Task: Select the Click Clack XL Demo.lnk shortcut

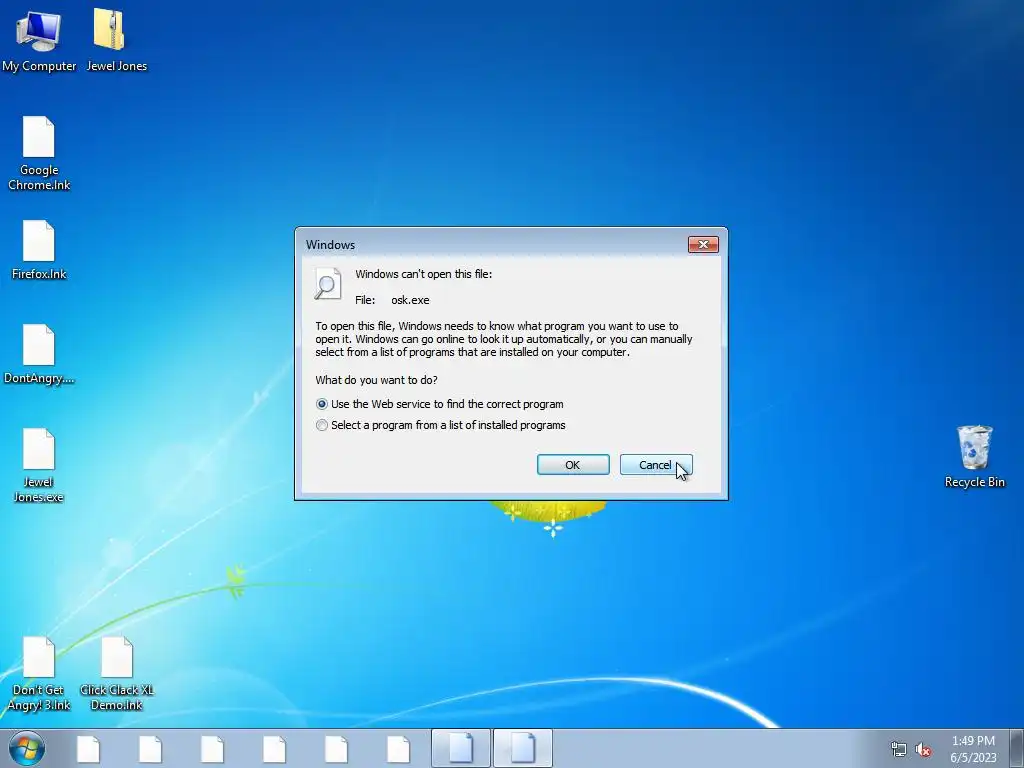Action: point(117,674)
